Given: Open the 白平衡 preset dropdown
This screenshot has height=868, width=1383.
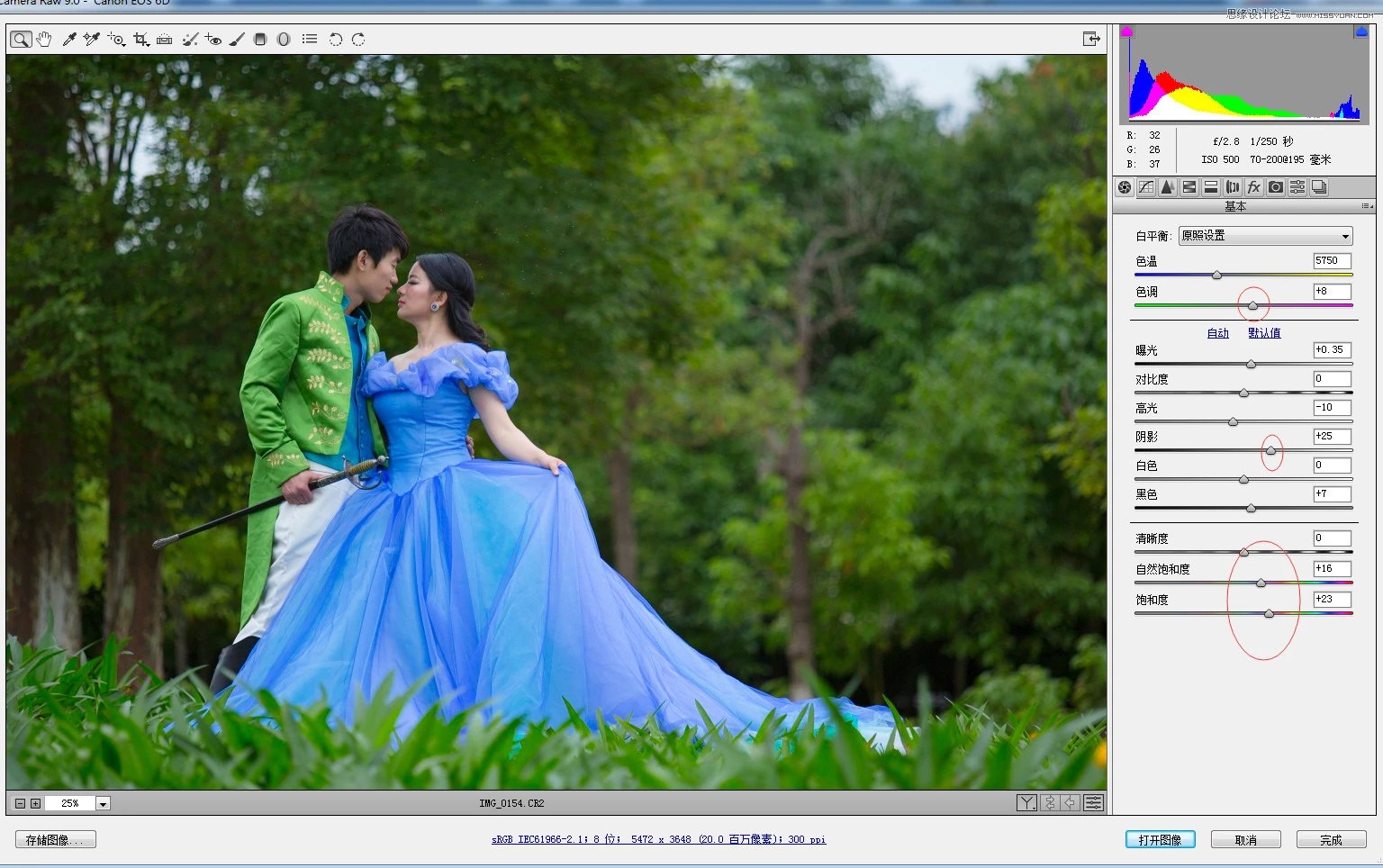Looking at the screenshot, I should pyautogui.click(x=1265, y=236).
